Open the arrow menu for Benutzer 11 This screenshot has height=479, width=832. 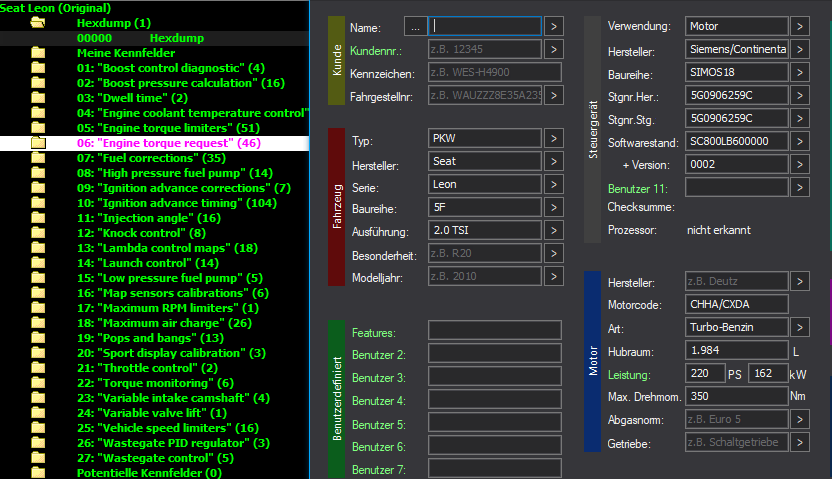click(800, 187)
